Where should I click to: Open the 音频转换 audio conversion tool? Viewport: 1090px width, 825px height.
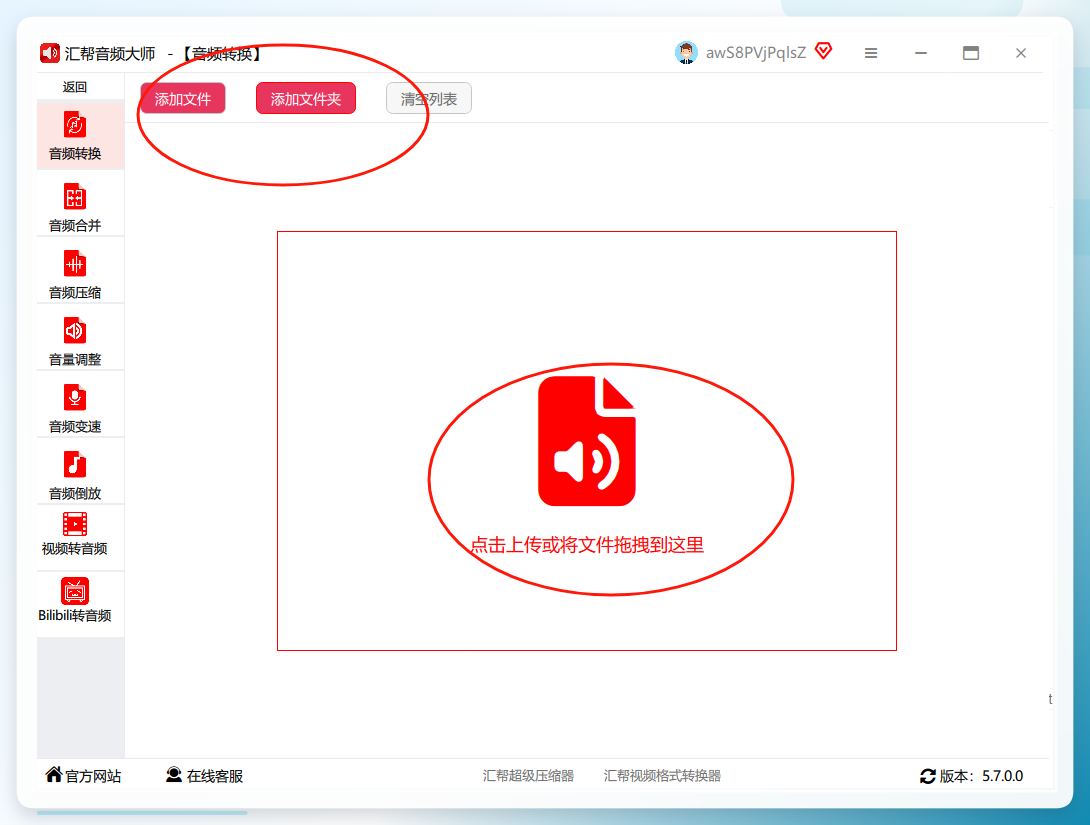(81, 136)
